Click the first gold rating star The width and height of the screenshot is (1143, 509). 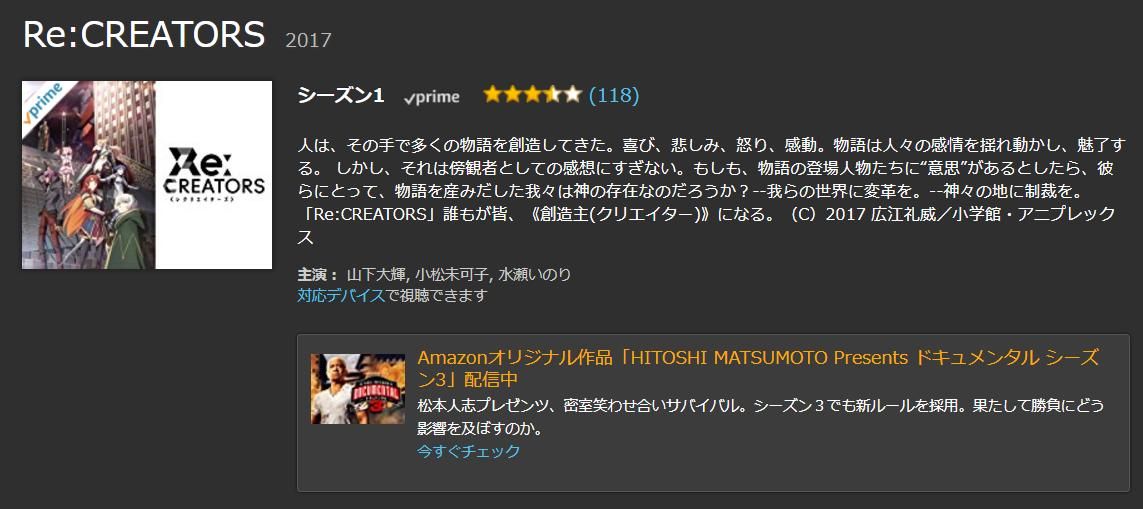point(493,95)
